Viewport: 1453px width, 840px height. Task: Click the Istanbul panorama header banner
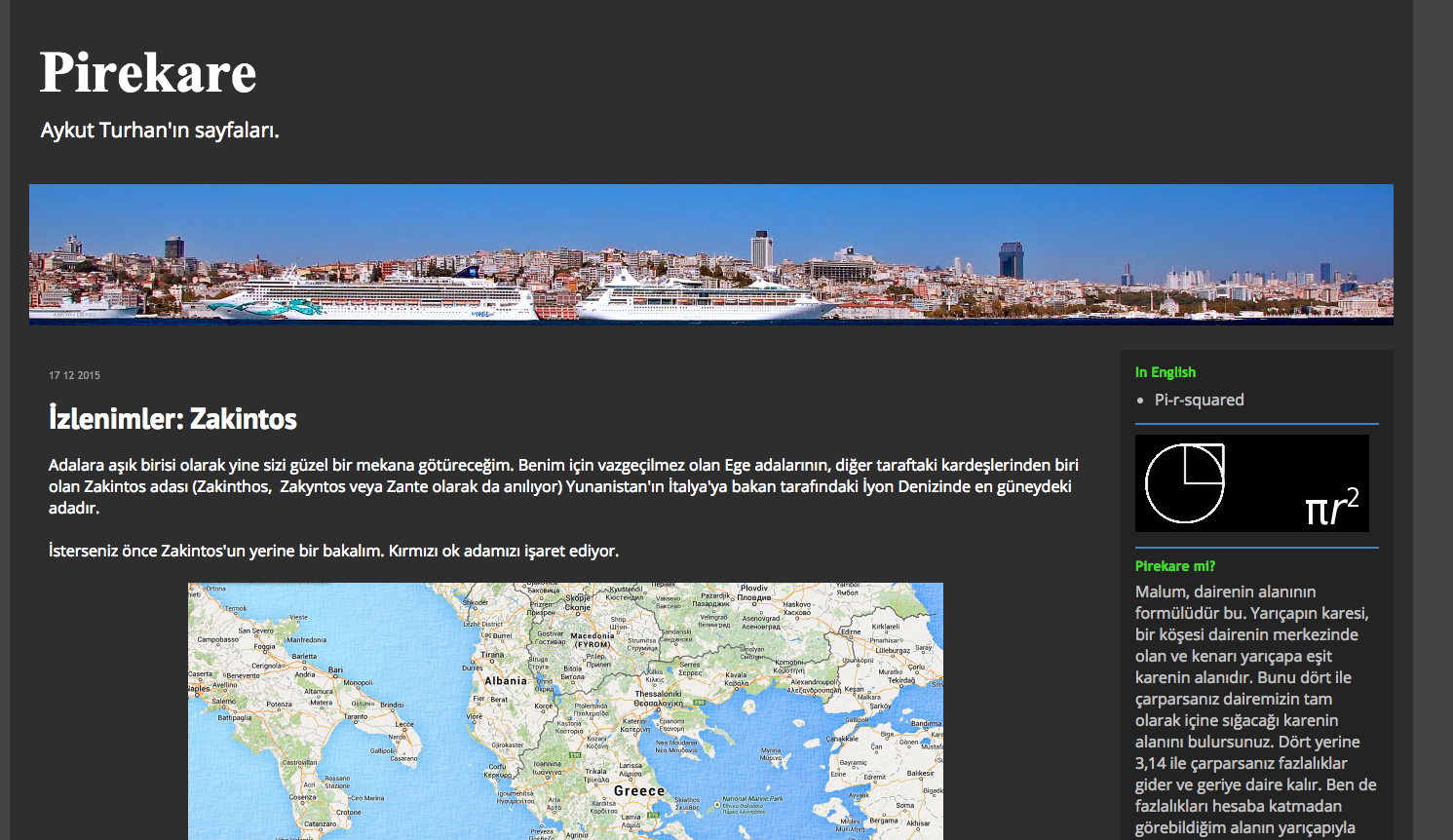(710, 253)
